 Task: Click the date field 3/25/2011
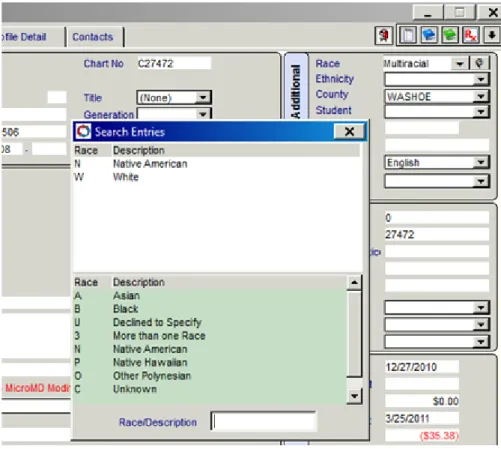(x=422, y=418)
